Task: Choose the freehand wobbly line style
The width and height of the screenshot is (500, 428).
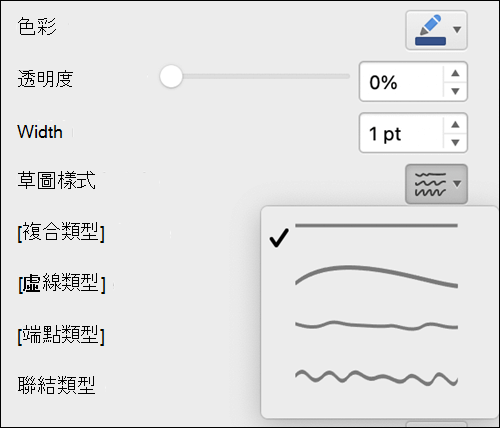Action: [x=376, y=325]
